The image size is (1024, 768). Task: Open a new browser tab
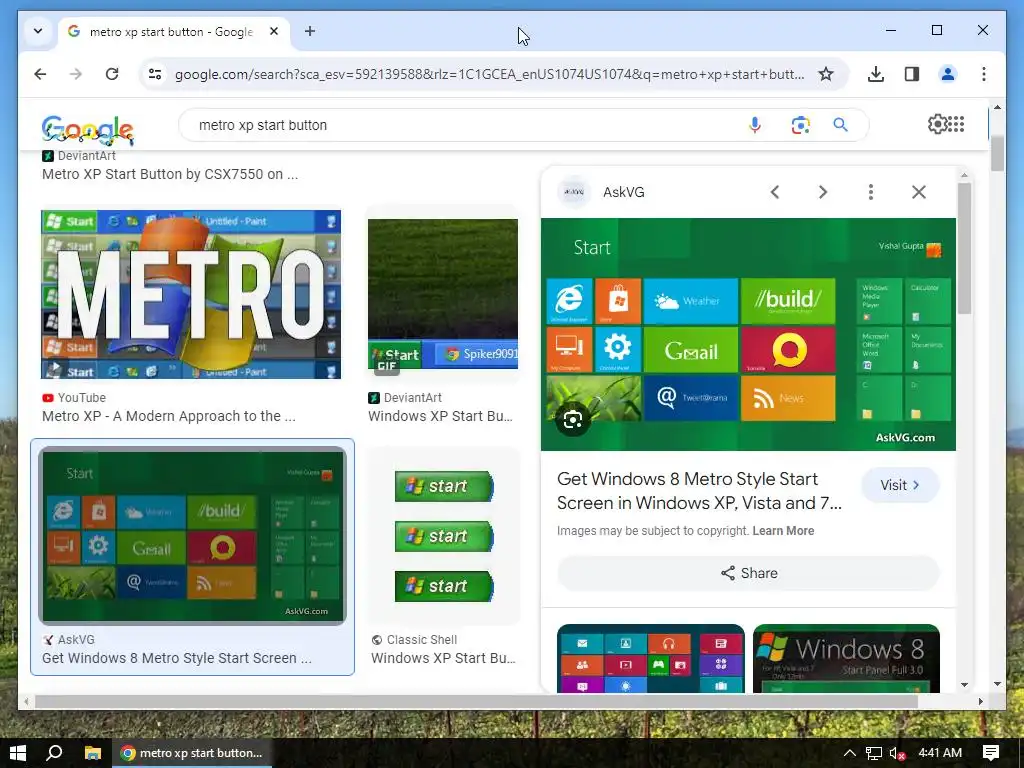[310, 31]
